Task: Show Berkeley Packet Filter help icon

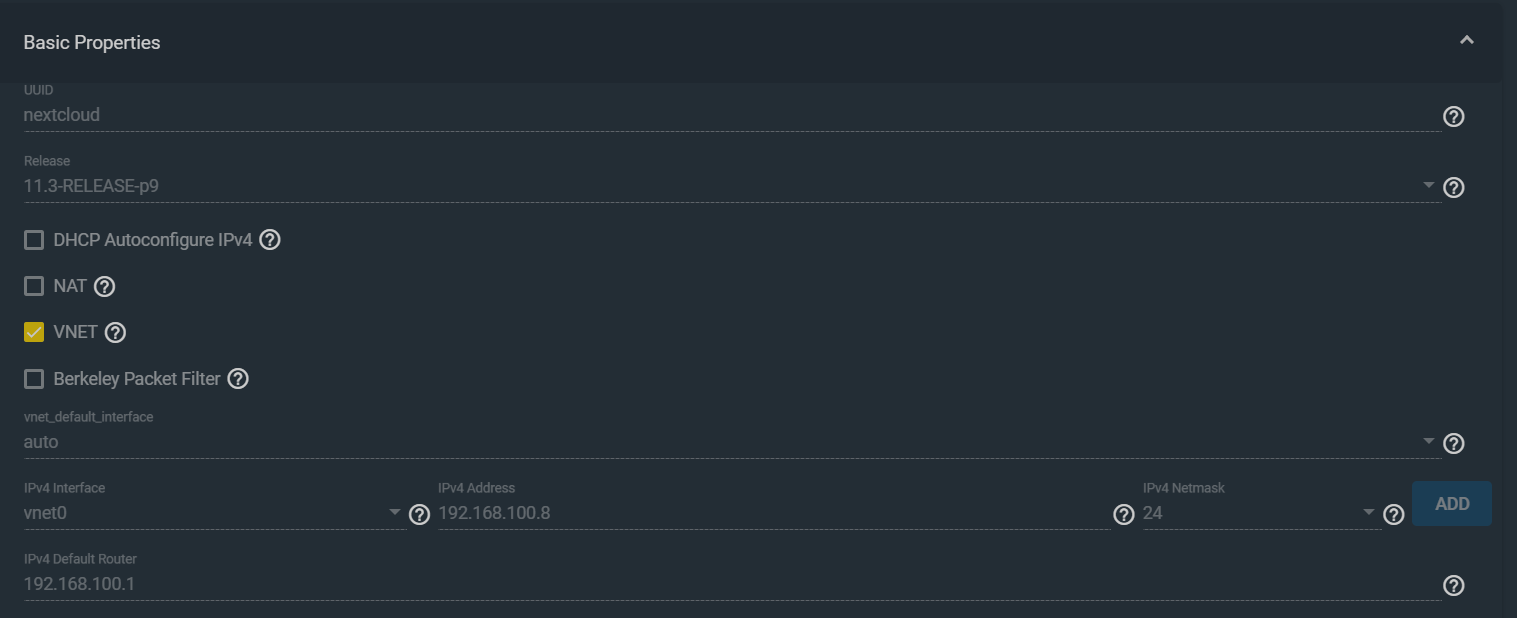Action: 238,379
